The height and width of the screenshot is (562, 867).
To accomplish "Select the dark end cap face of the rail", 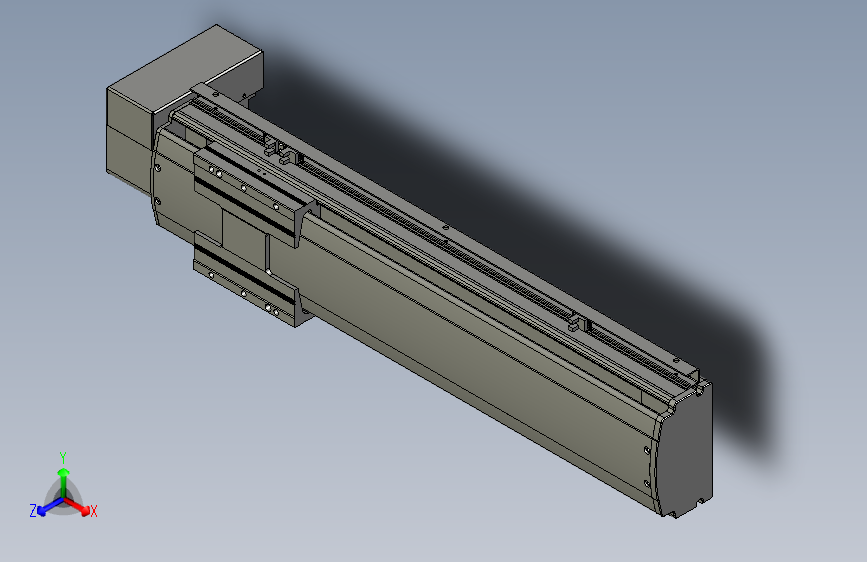I will coord(686,451).
